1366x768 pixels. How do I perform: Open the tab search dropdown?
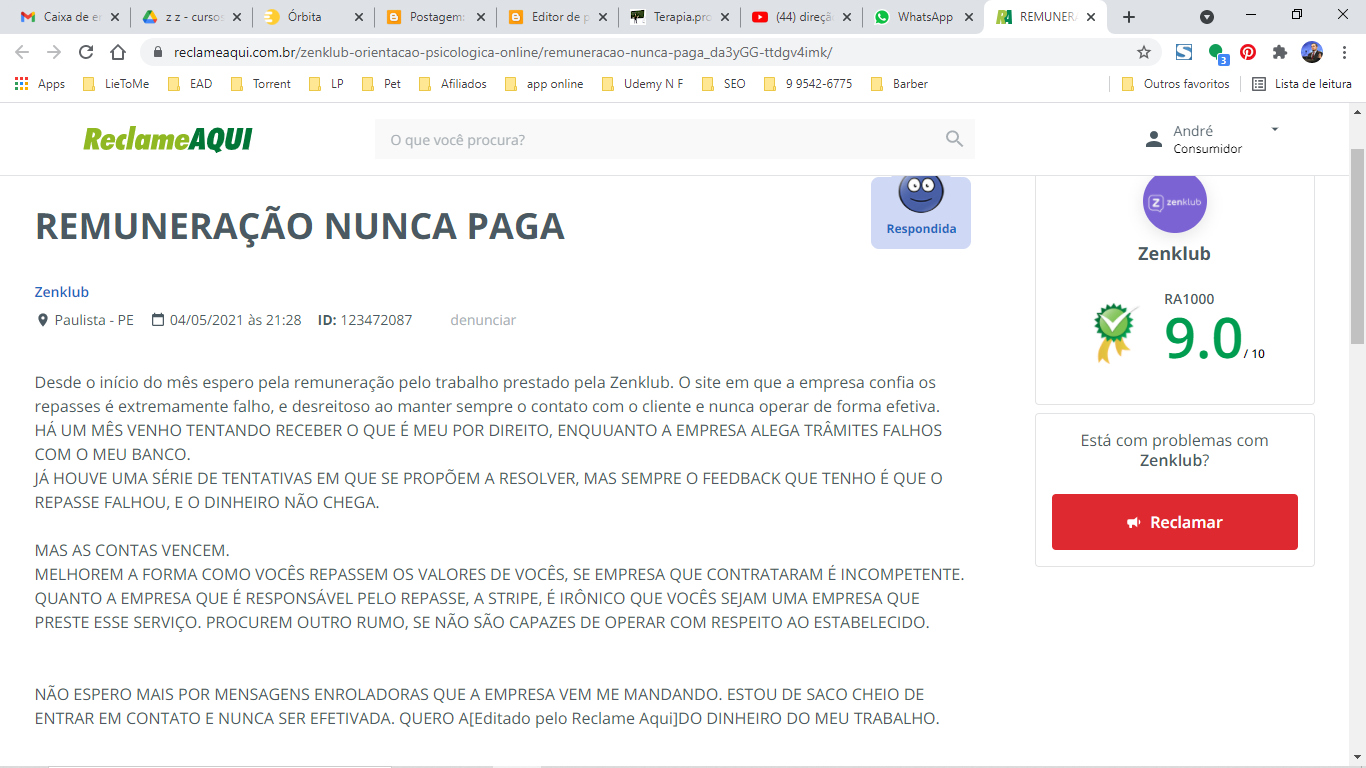(1207, 17)
